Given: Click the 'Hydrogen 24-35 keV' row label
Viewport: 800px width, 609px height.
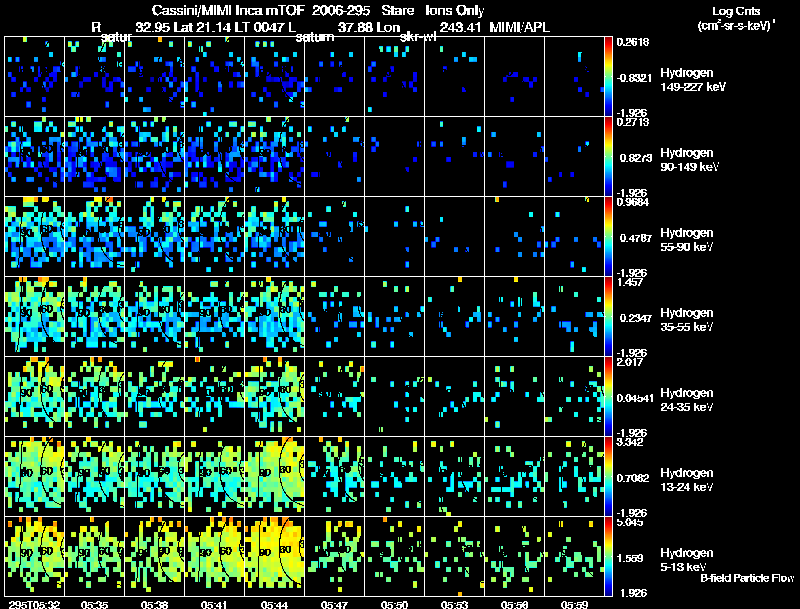Looking at the screenshot, I should point(687,400).
